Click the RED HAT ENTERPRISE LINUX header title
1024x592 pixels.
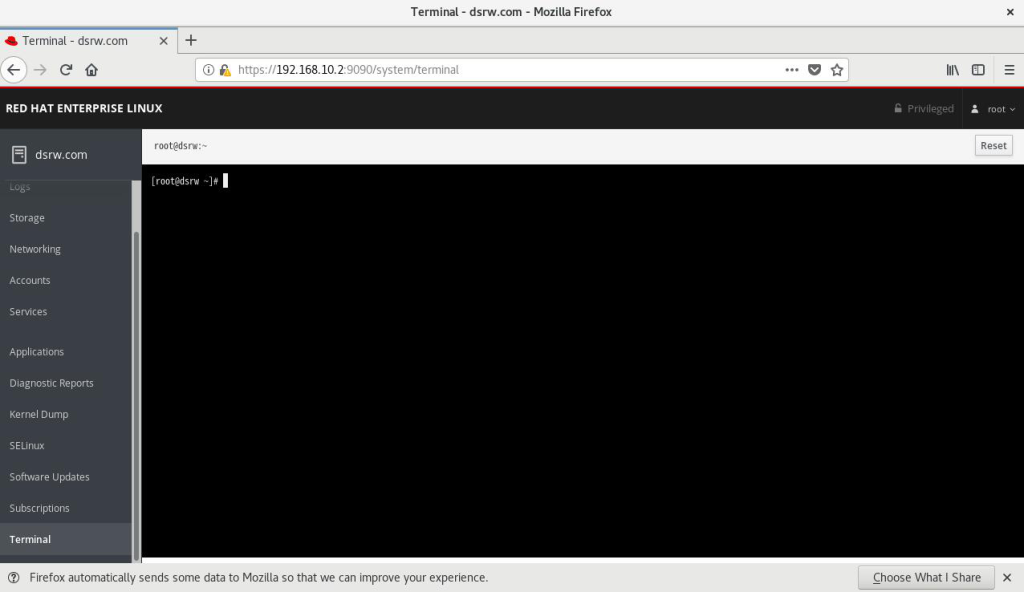[84, 108]
